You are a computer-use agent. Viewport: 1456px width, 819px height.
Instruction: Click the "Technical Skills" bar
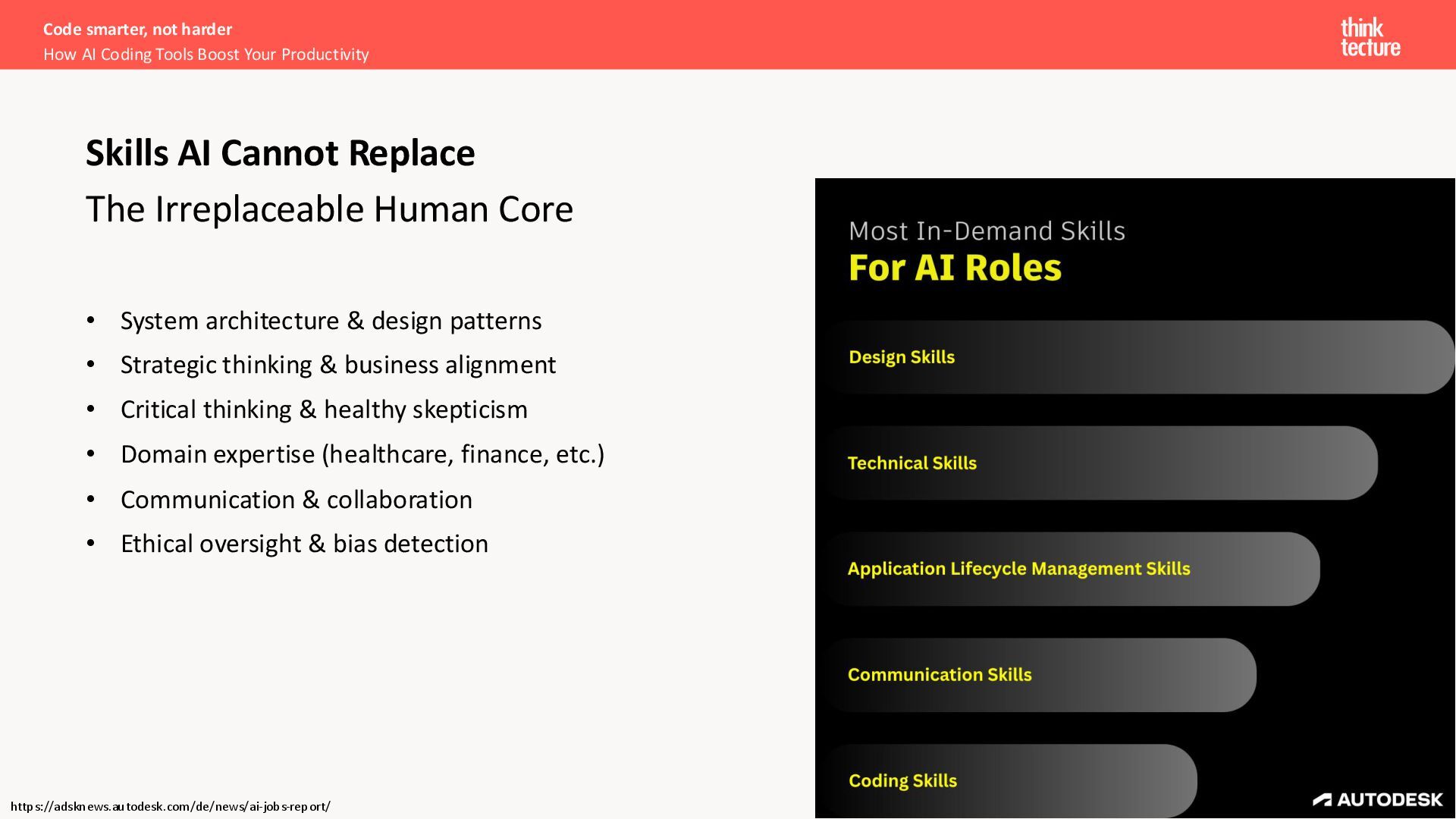click(x=1100, y=463)
